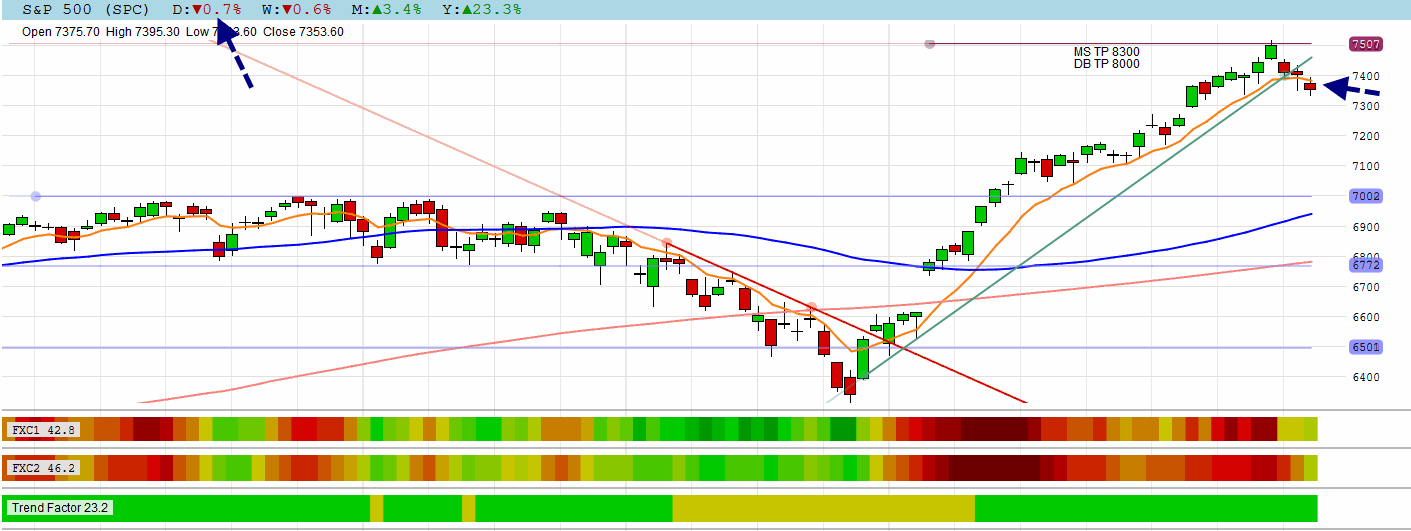1411x531 pixels.
Task: Select the 7002 price level tag
Action: click(1366, 196)
